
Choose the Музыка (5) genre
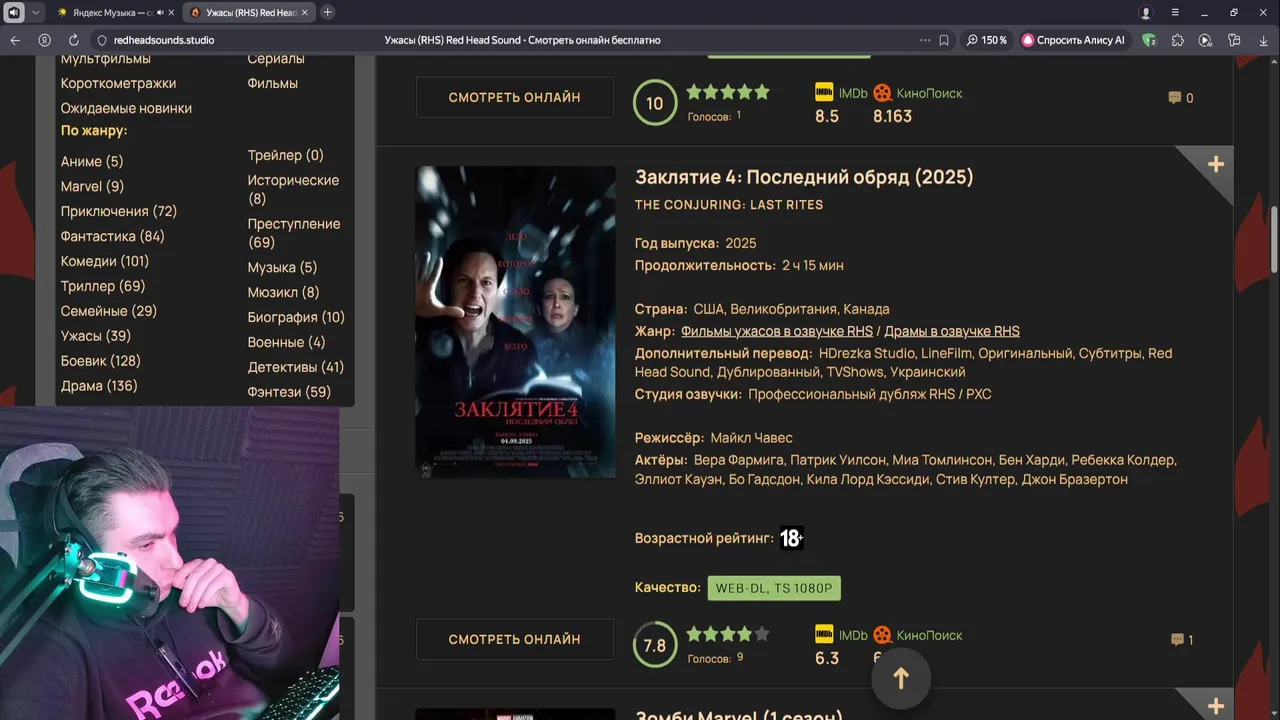[x=283, y=267]
